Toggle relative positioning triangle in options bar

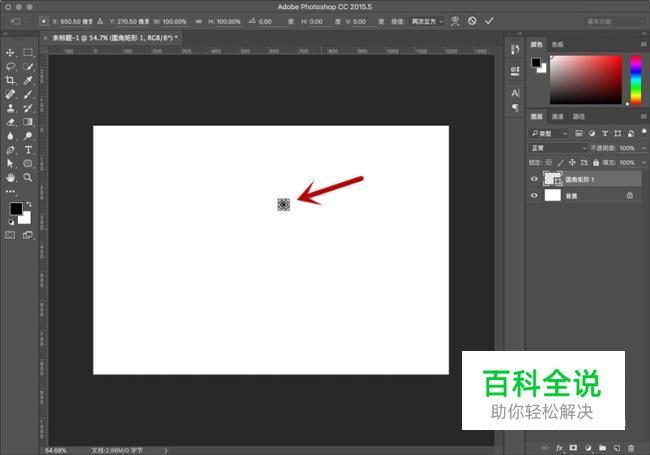point(100,21)
